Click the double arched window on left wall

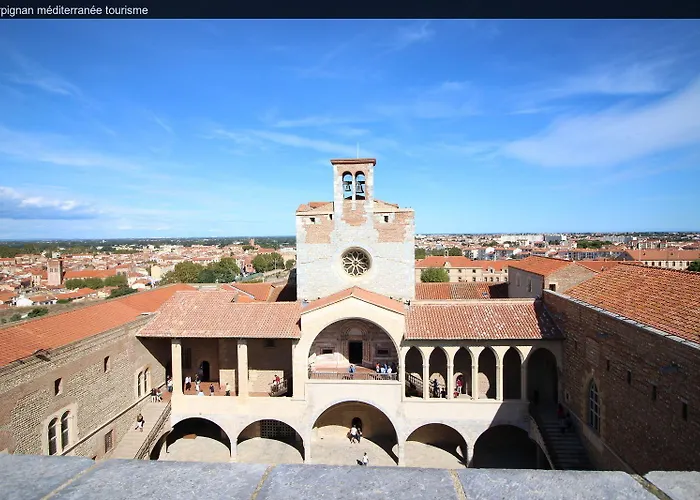tap(58, 433)
